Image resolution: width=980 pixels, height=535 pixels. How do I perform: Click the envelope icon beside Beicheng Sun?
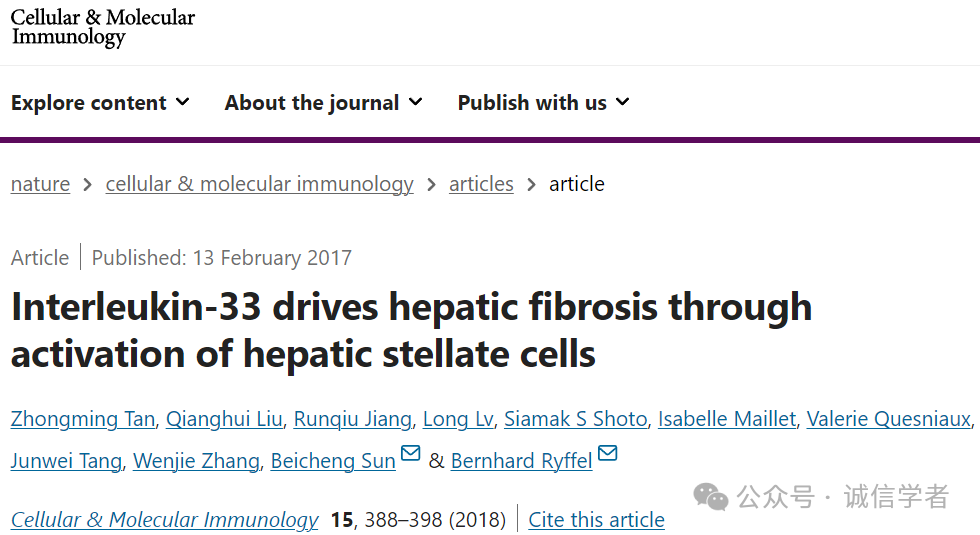(410, 453)
